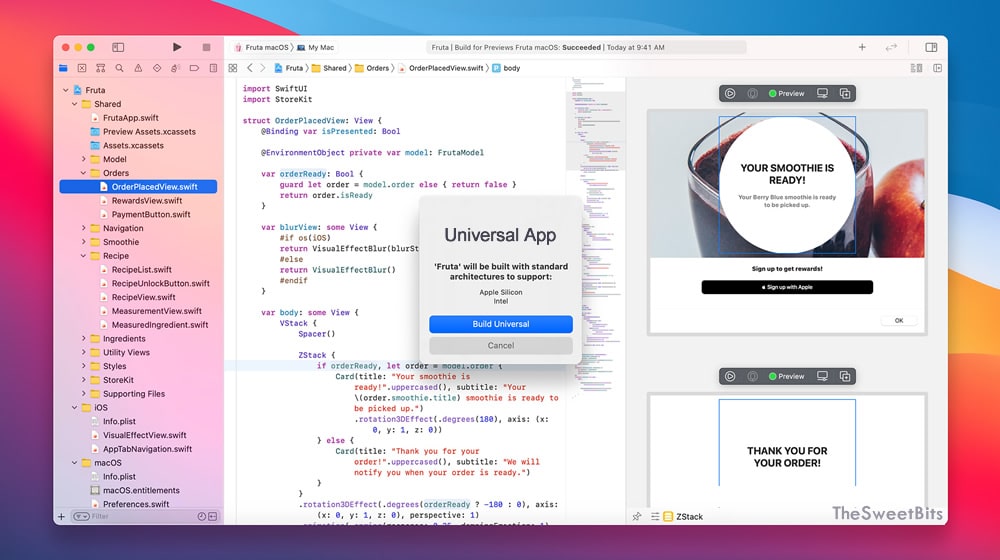Duplicate the top preview
The height and width of the screenshot is (560, 1000).
845,94
